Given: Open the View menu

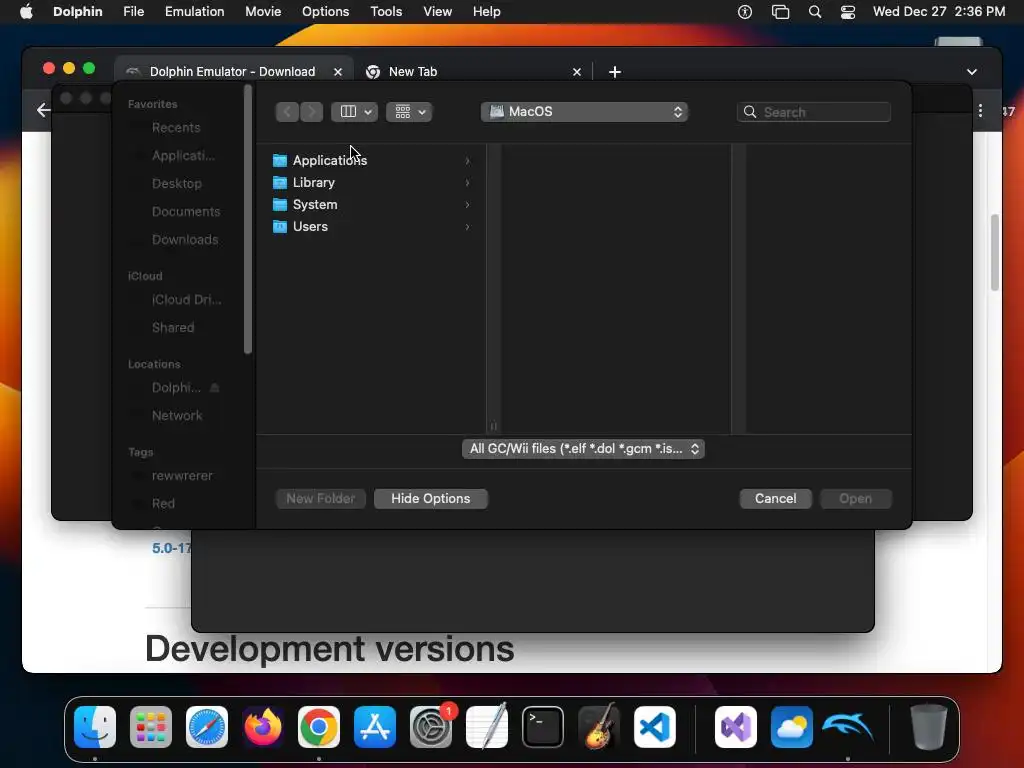Looking at the screenshot, I should (438, 12).
